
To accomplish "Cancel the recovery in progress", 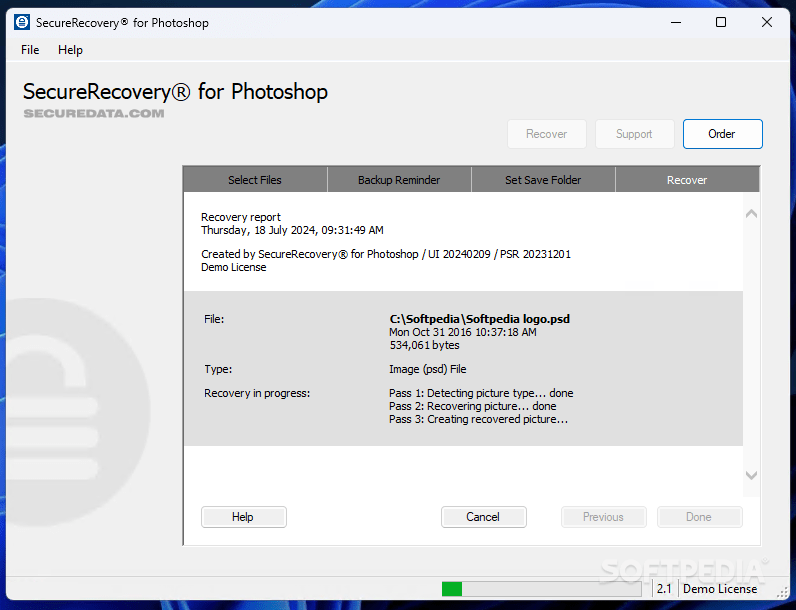I will 483,517.
